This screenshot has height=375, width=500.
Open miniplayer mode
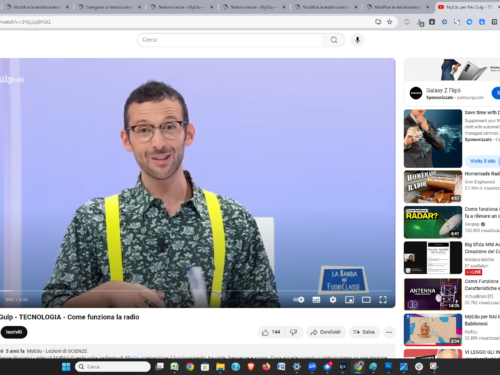[x=349, y=300]
